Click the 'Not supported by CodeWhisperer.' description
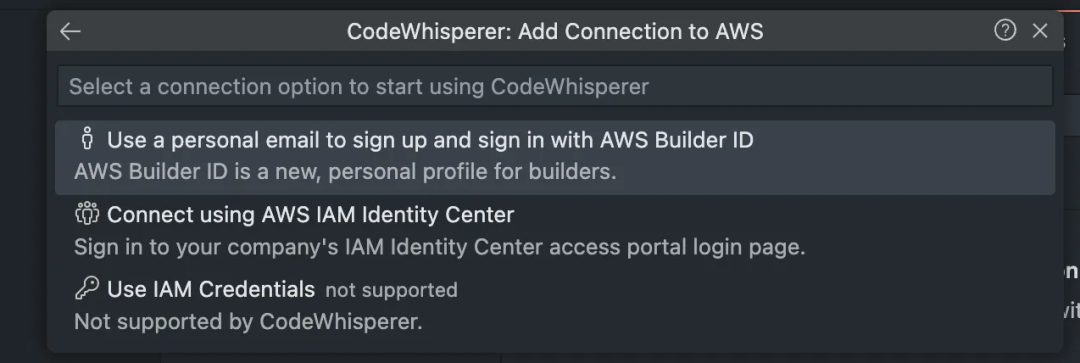This screenshot has width=1080, height=363. pyautogui.click(x=248, y=322)
